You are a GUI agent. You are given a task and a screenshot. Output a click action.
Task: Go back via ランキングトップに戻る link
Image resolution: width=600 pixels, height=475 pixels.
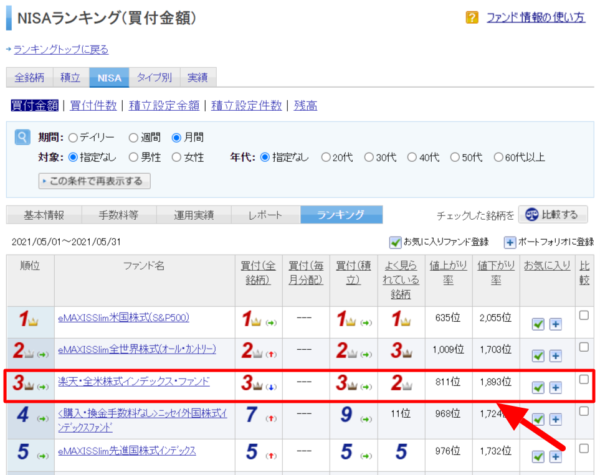61,50
